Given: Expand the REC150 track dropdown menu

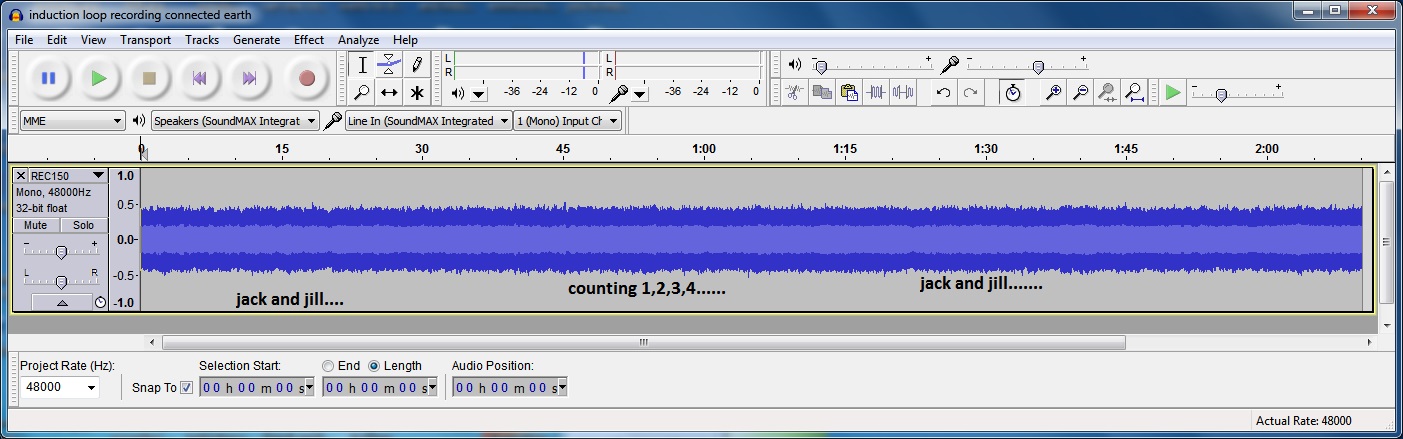Looking at the screenshot, I should pyautogui.click(x=98, y=176).
